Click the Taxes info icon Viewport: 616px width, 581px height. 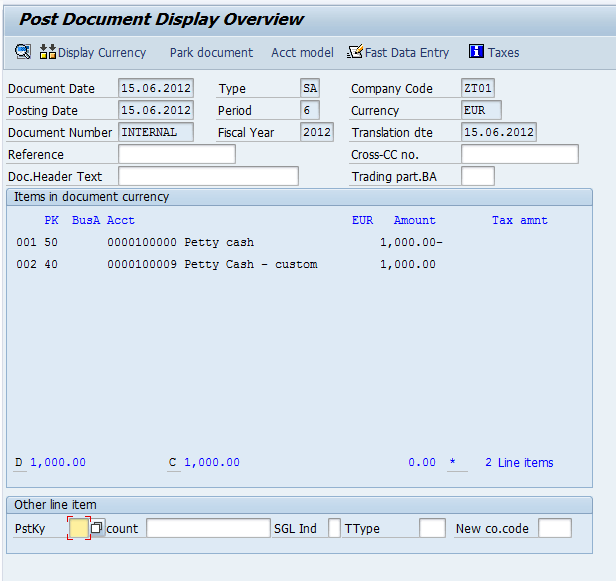coord(476,52)
